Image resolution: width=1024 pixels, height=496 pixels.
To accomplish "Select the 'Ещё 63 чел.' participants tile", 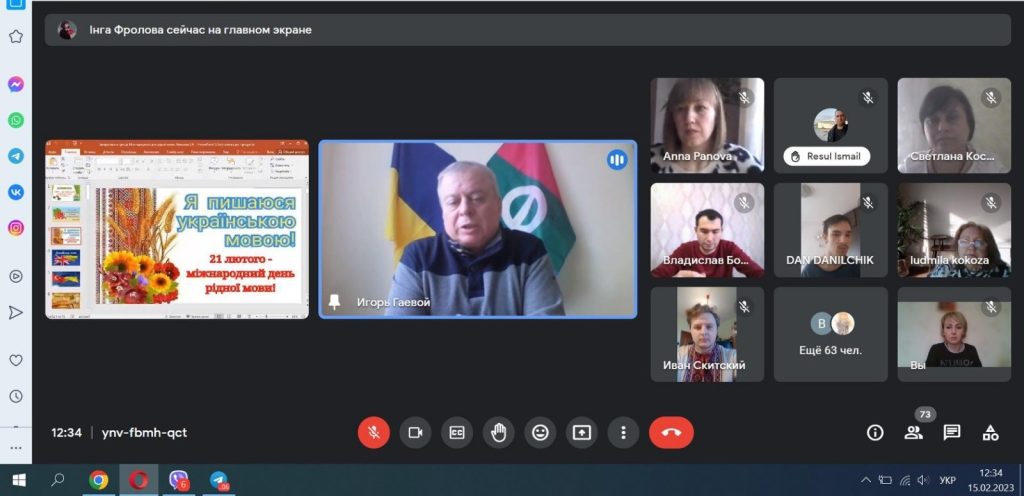I will point(830,334).
